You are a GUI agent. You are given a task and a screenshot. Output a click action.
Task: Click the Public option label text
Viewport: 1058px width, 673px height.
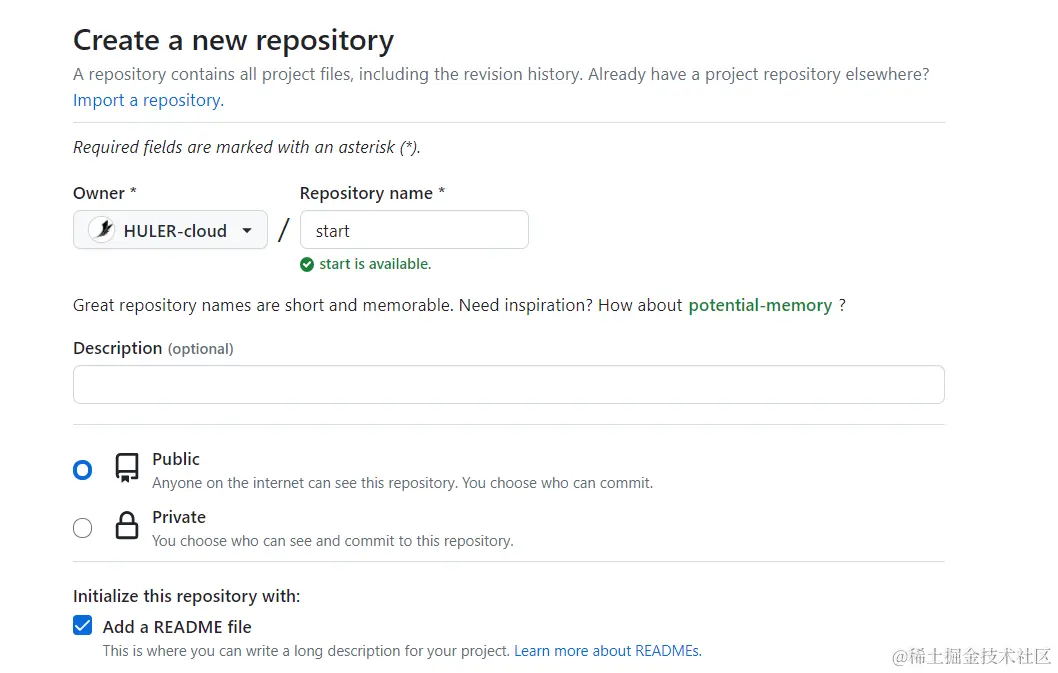pyautogui.click(x=176, y=459)
